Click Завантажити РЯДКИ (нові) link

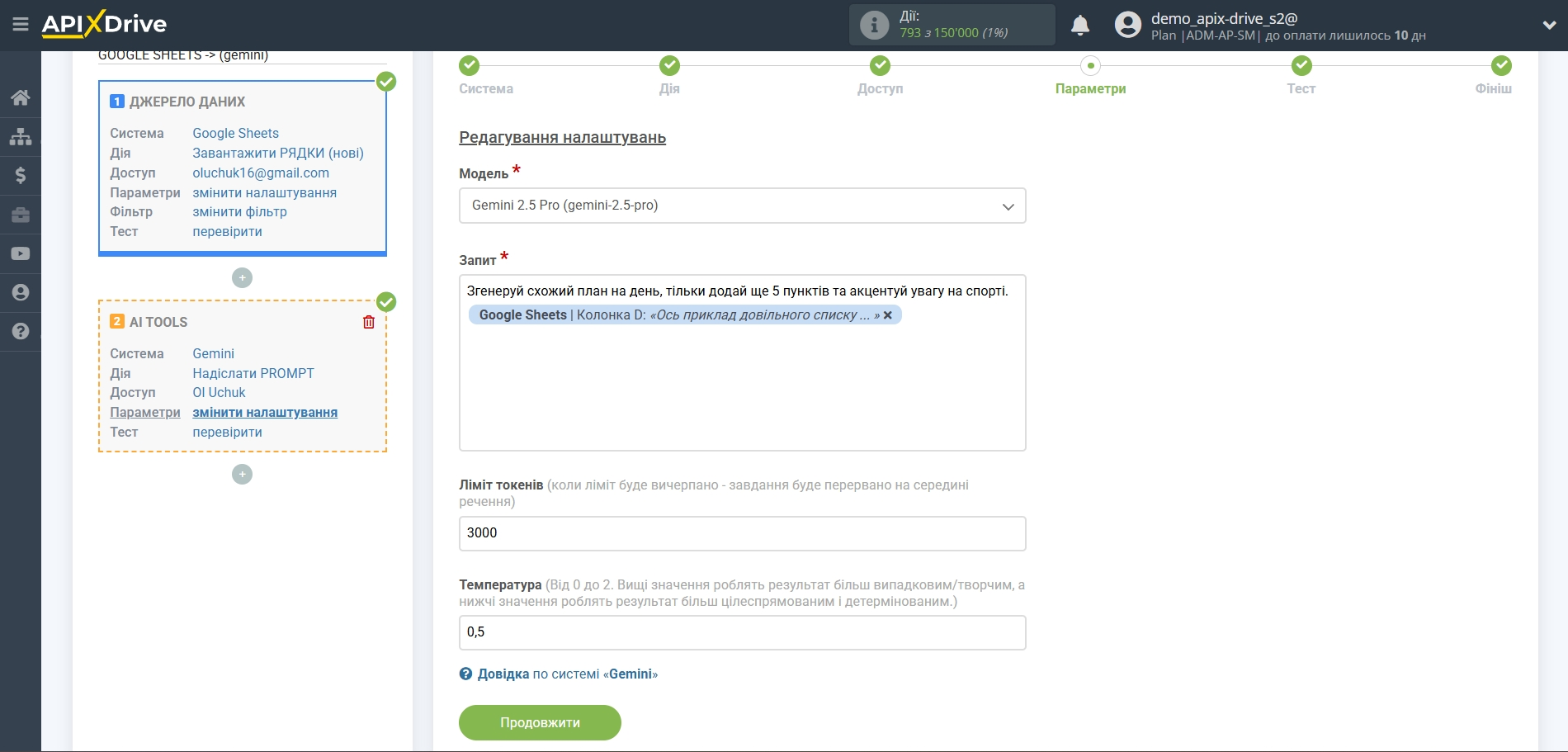click(278, 153)
